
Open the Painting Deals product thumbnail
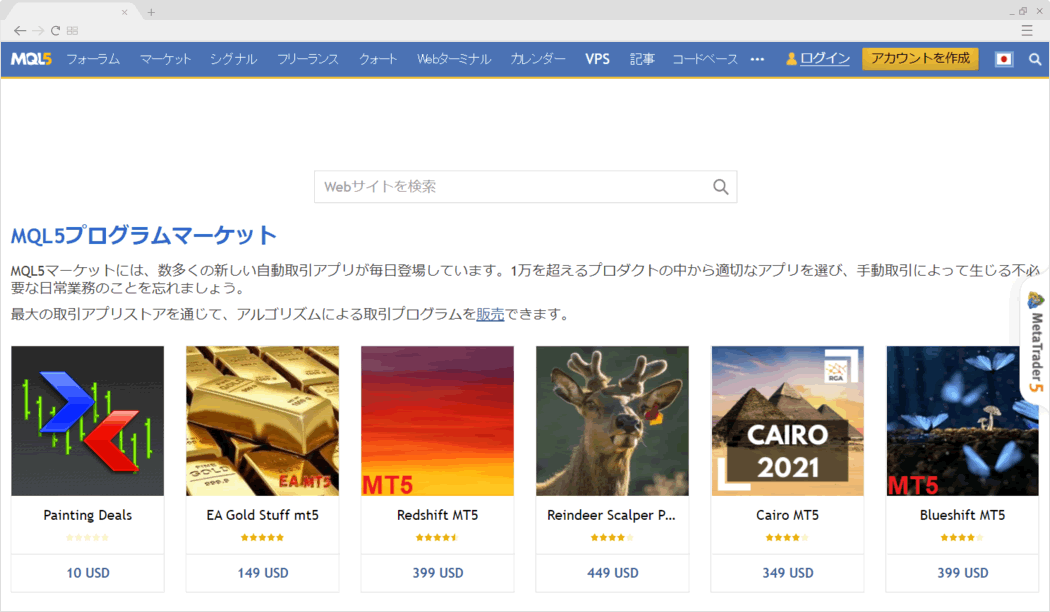[x=88, y=421]
